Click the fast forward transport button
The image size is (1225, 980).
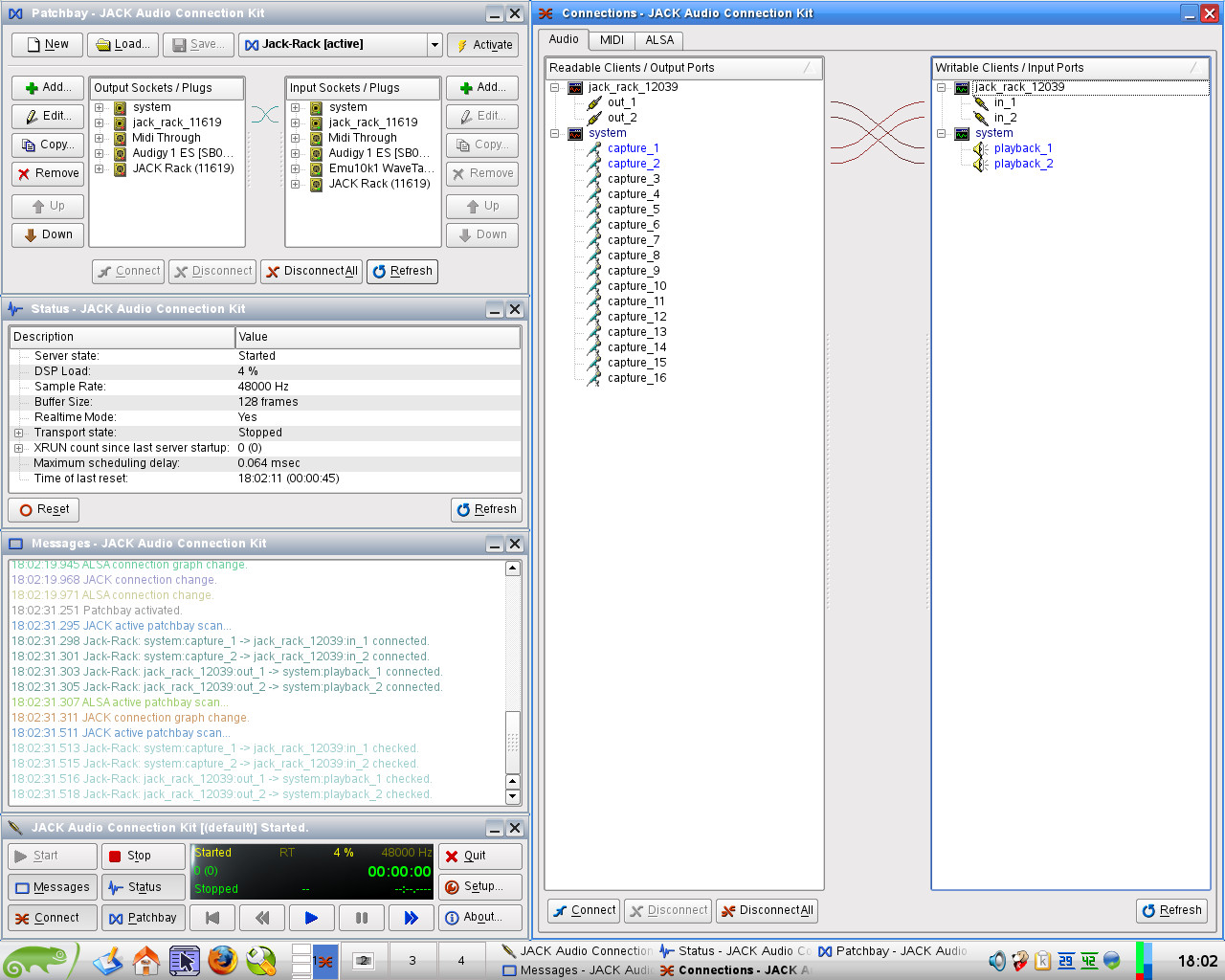coord(411,918)
